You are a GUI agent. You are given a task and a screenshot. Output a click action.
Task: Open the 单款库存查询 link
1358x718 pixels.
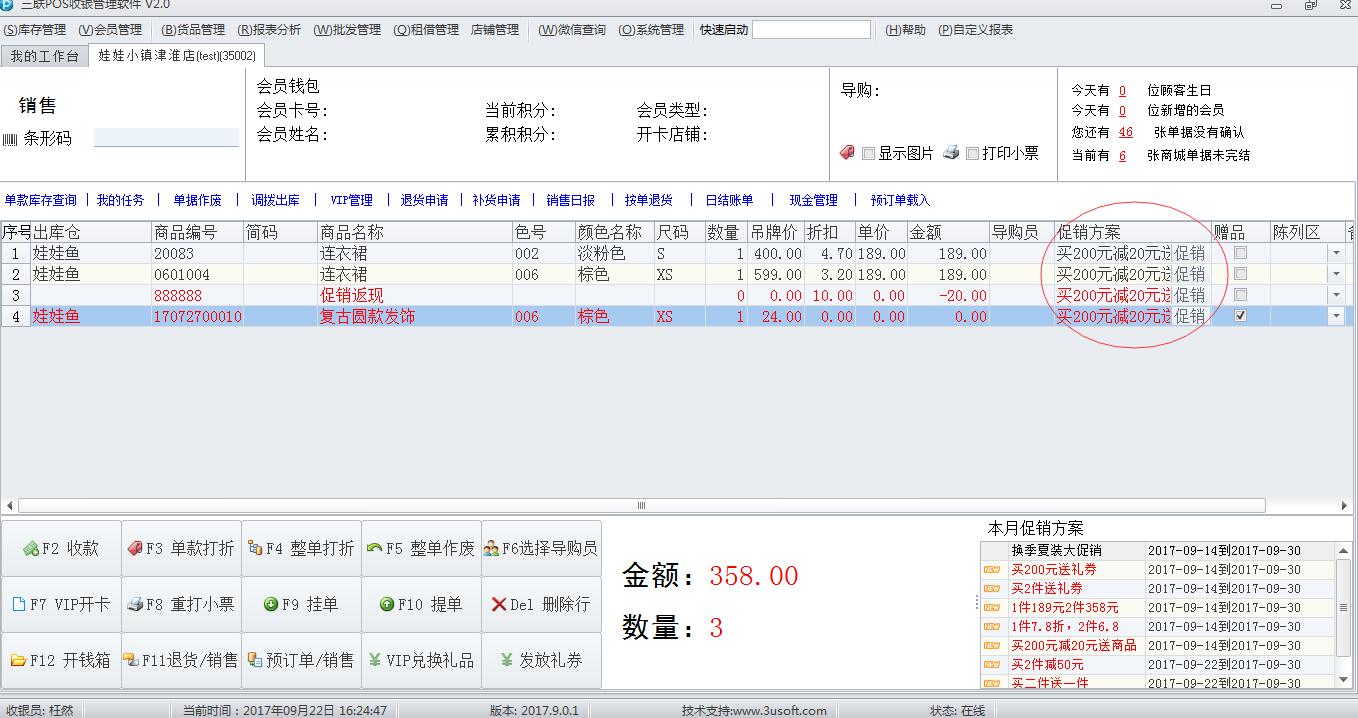tap(40, 200)
